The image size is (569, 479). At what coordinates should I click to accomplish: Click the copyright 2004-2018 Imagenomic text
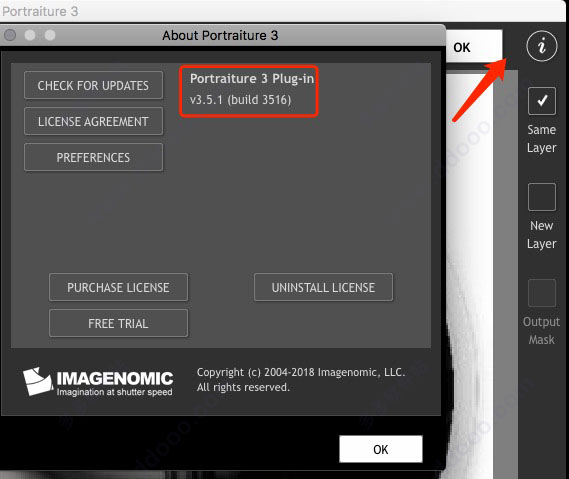click(301, 372)
